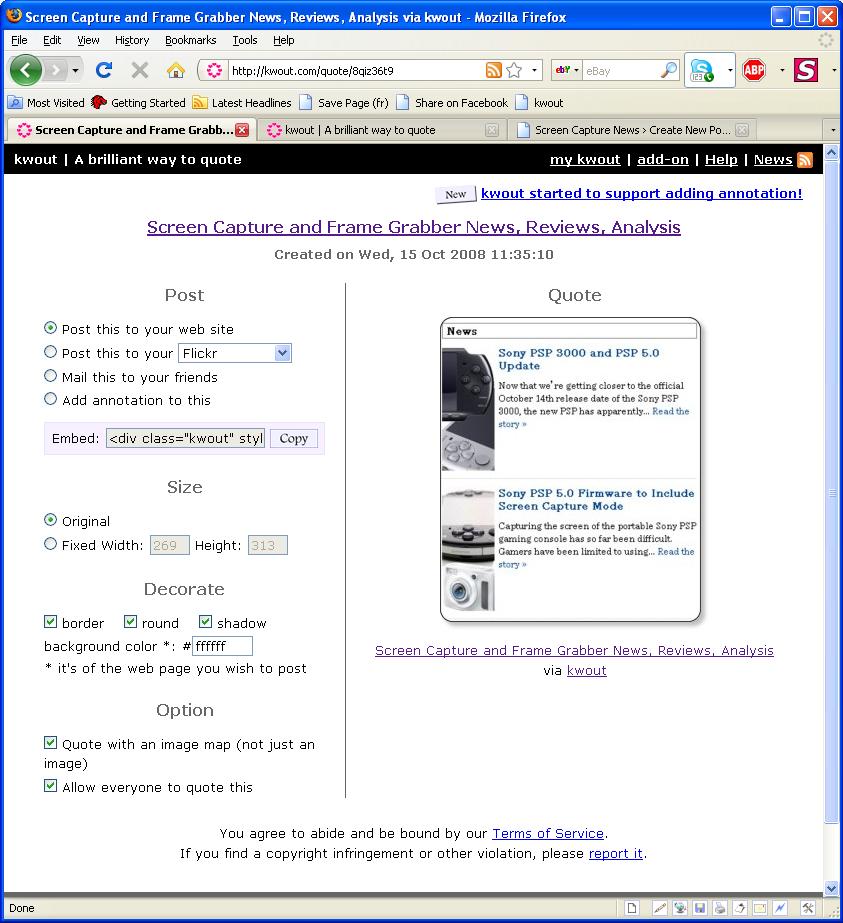Click the lightning bolt icon in status bar

pos(780,908)
